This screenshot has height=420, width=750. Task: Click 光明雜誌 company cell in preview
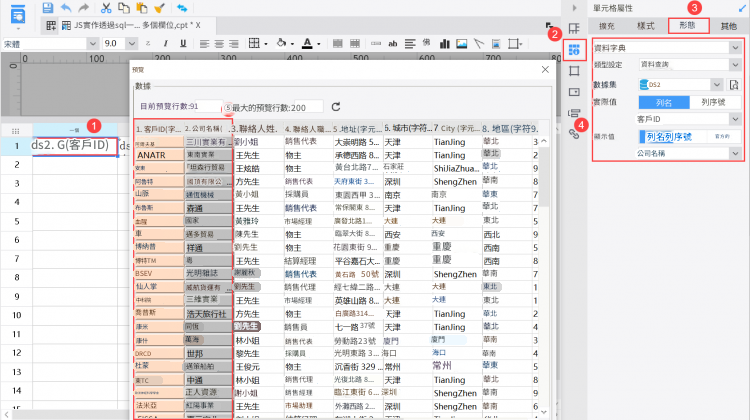pyautogui.click(x=208, y=274)
